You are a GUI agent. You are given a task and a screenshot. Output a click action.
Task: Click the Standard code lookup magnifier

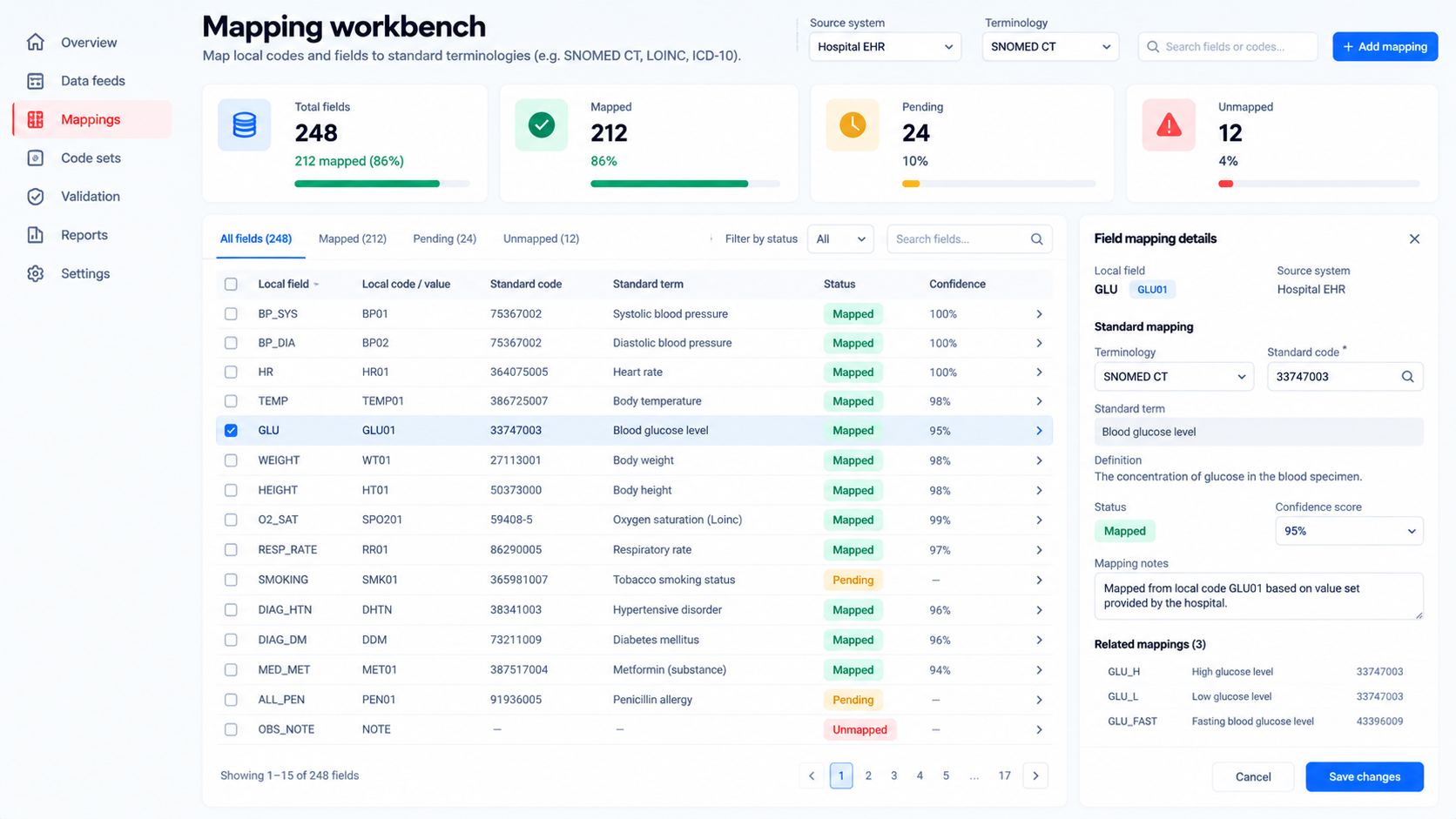(1407, 377)
